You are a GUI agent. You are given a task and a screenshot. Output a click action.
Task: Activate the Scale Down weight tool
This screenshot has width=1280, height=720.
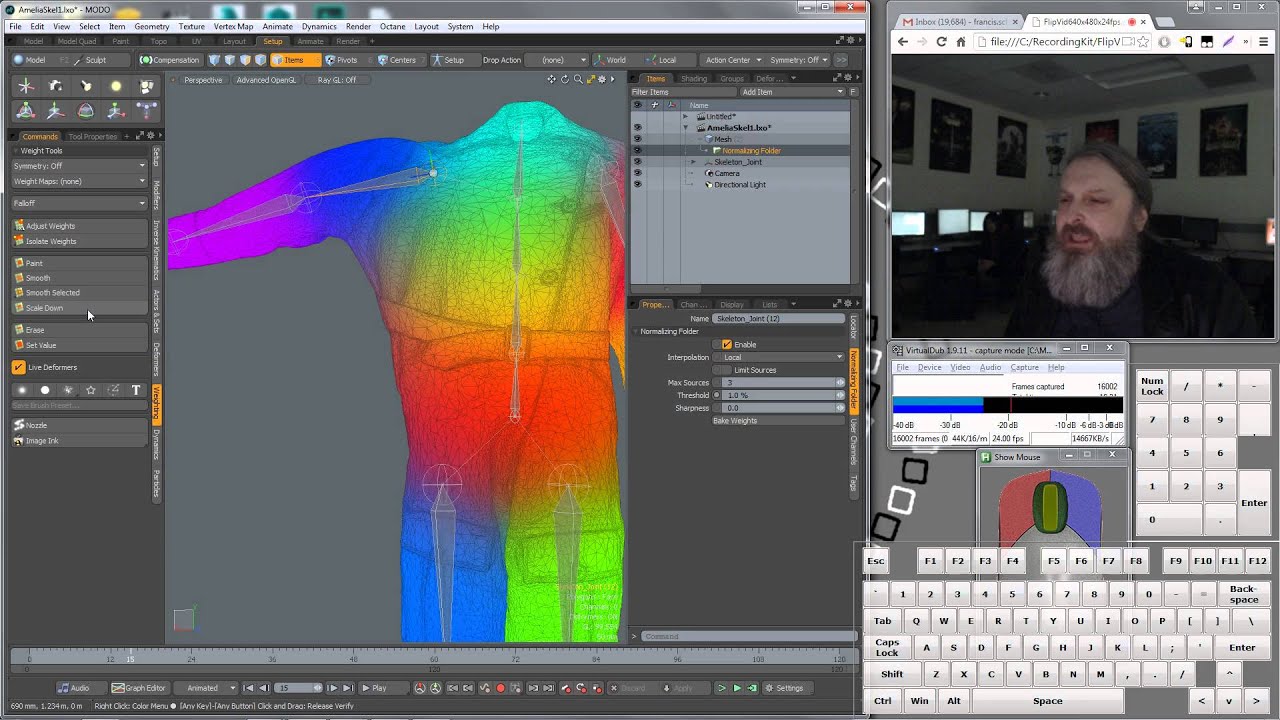[80, 308]
